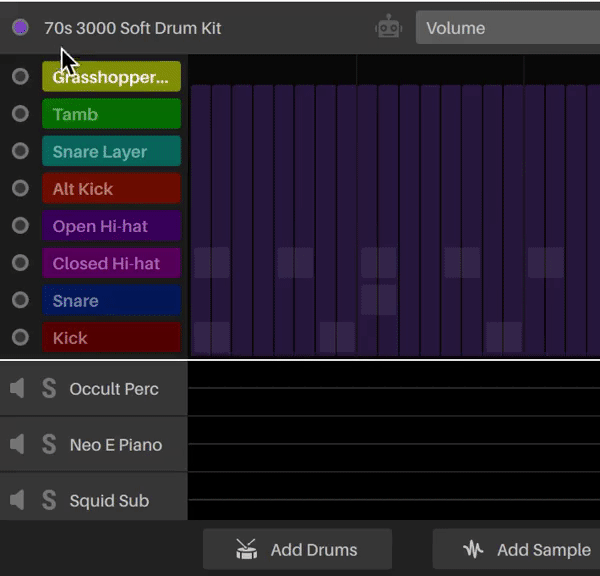Click the Add Drums button
Image resolution: width=600 pixels, height=576 pixels.
coord(297,550)
